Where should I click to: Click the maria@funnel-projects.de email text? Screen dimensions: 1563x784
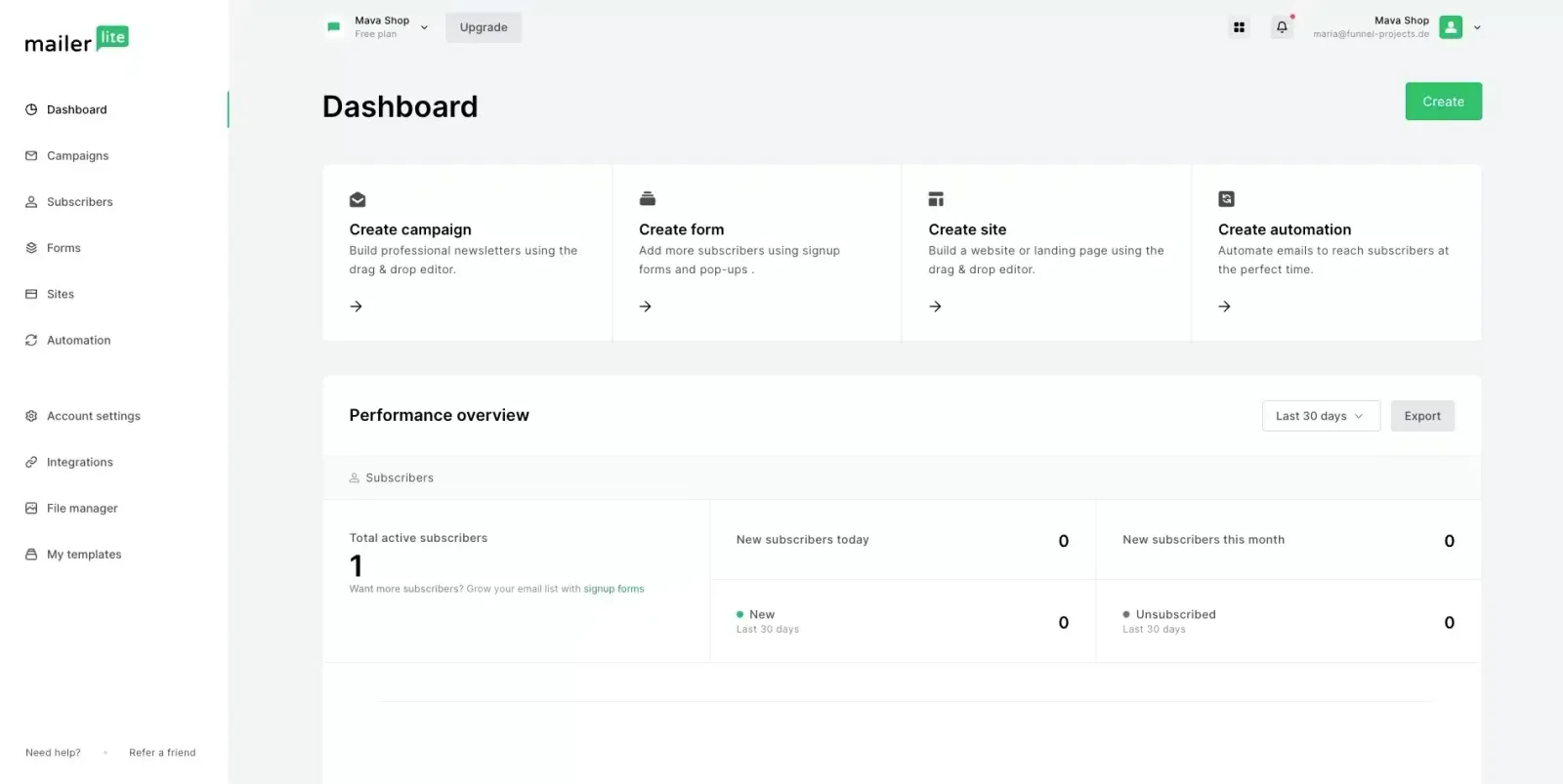[1371, 34]
